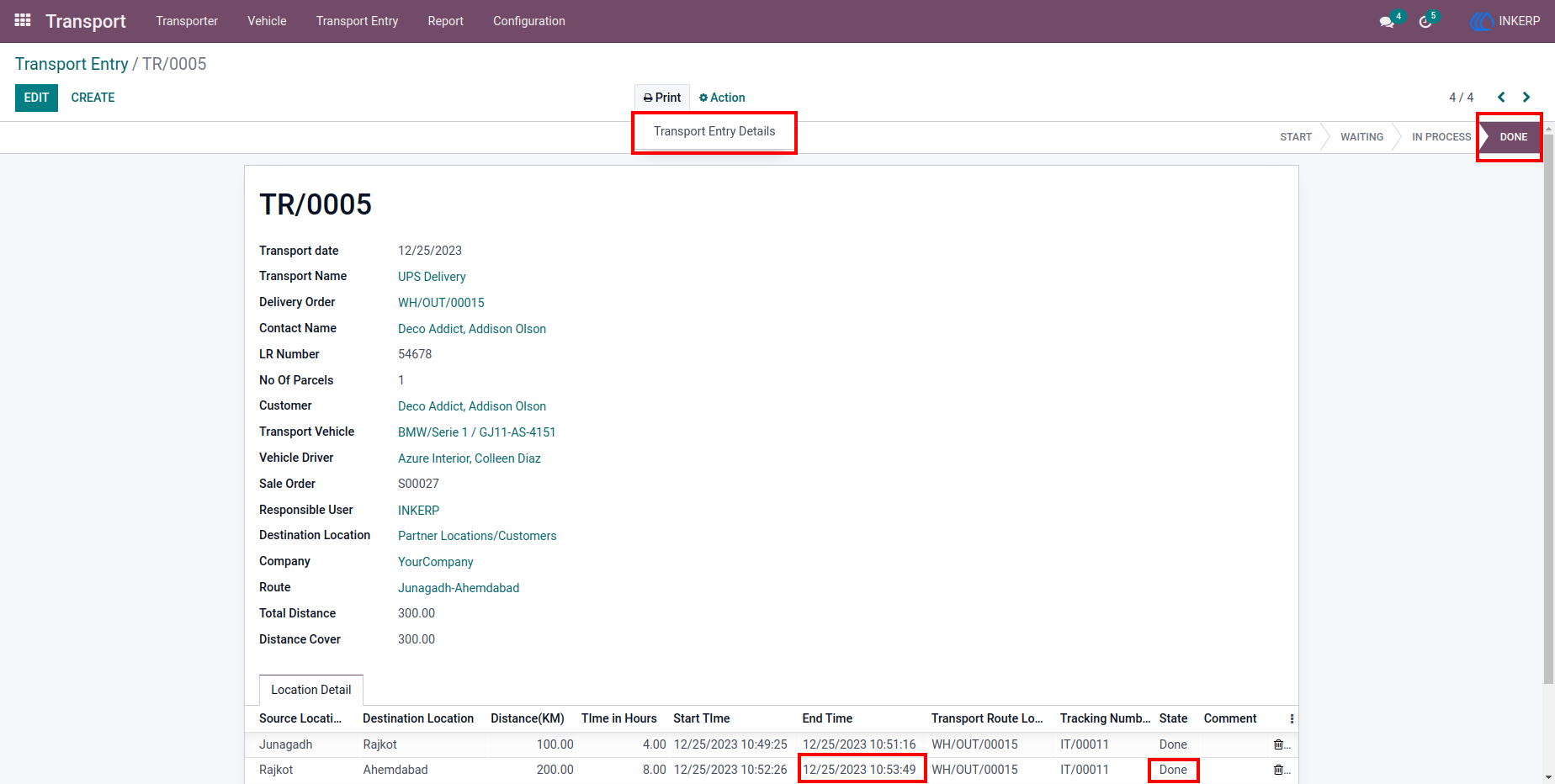Open the INKERP user menu

[1505, 21]
